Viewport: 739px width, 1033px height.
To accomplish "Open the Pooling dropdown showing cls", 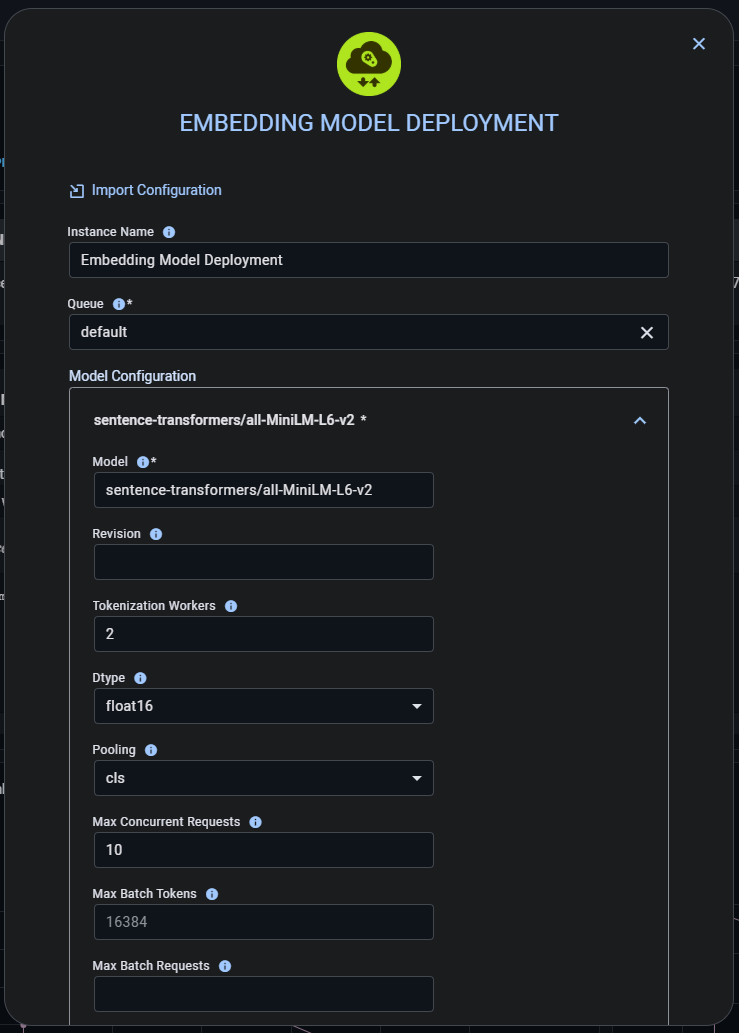I will pos(417,777).
